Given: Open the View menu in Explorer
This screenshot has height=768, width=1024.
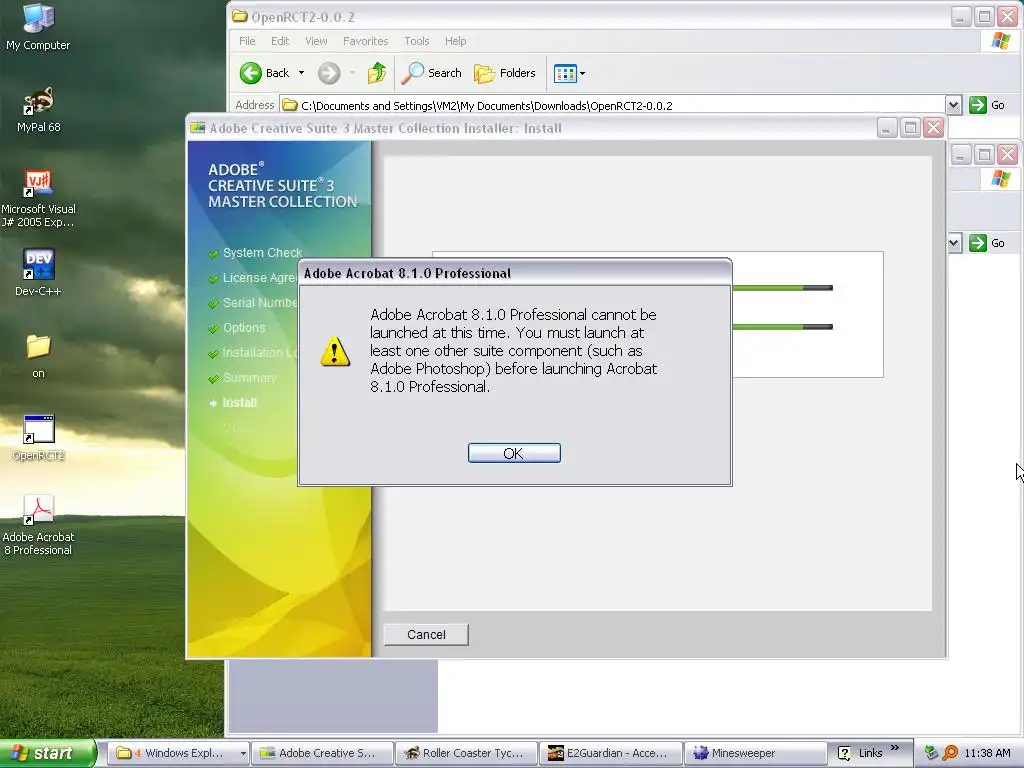Looking at the screenshot, I should click(x=316, y=41).
